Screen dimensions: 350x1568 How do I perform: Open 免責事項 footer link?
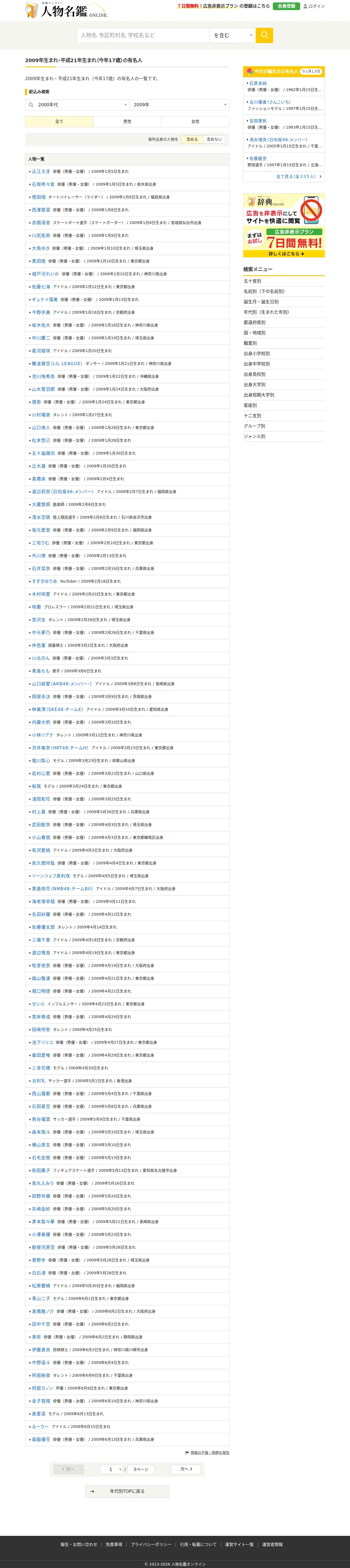point(114,1544)
